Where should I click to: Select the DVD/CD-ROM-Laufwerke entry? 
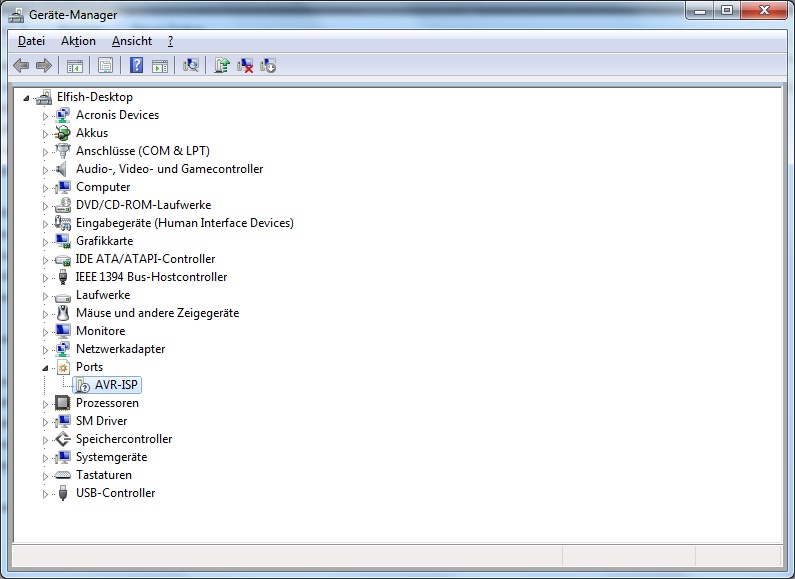(143, 205)
